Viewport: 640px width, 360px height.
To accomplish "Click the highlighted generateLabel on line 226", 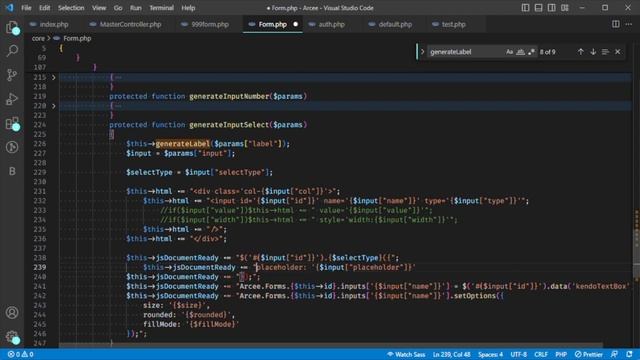I will coord(182,144).
